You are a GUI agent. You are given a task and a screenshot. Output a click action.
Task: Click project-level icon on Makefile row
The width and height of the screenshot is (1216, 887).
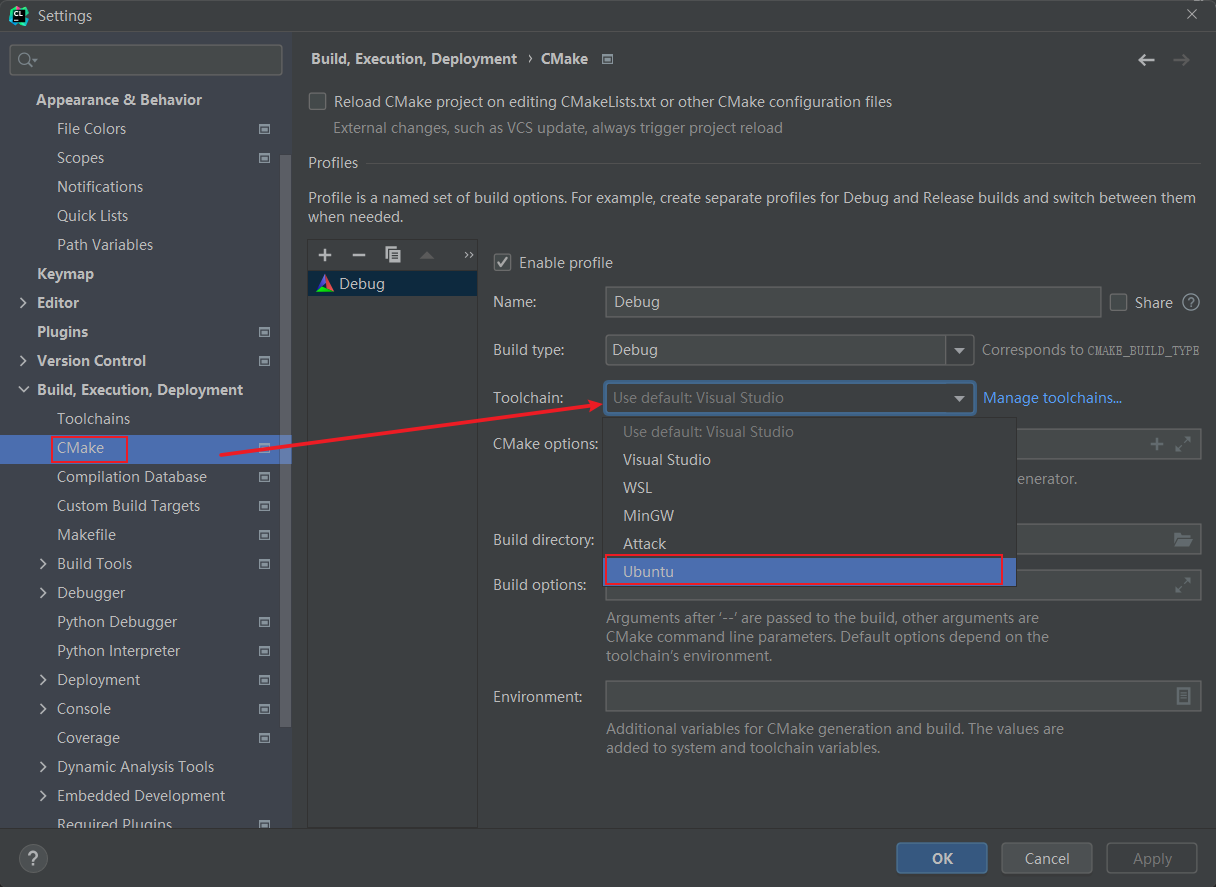pyautogui.click(x=265, y=535)
